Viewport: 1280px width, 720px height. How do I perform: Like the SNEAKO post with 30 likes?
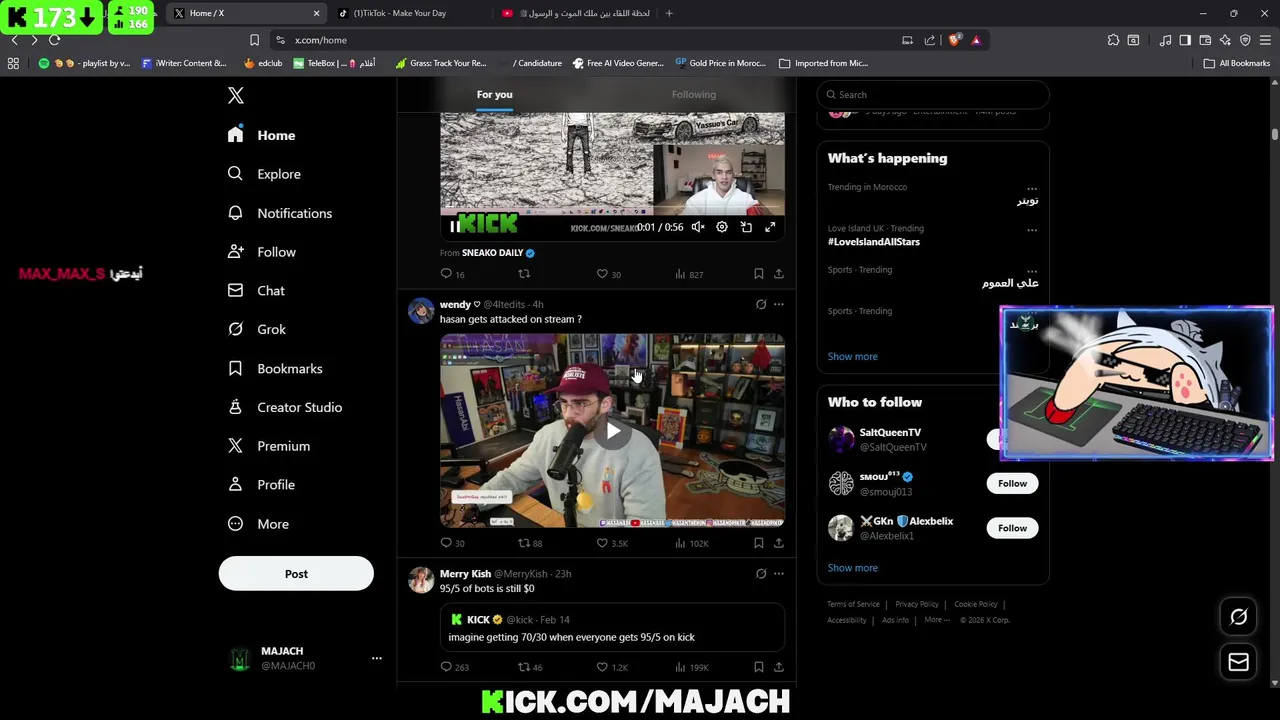(608, 274)
